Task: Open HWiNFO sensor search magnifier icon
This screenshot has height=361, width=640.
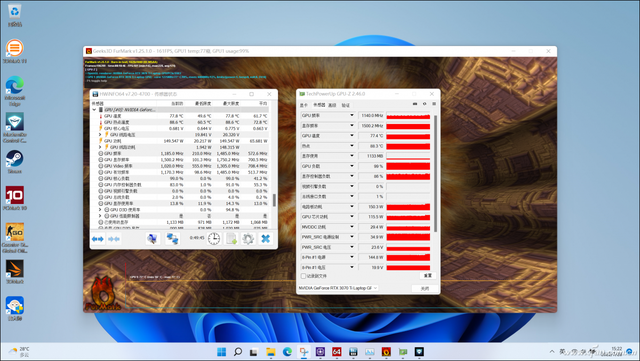Action: [153, 239]
